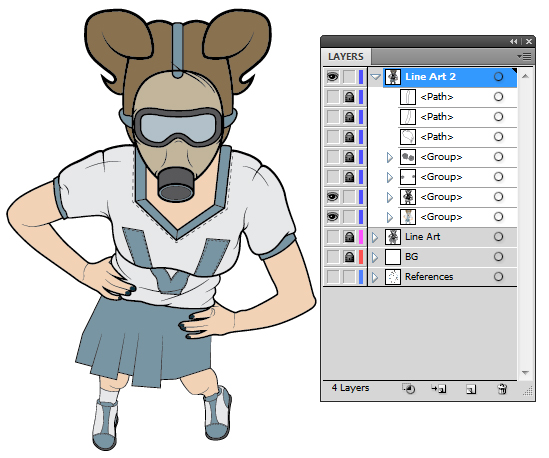Viewport: 549px width, 458px height.
Task: Collapse the Line Art 2 layer triangle
Action: (375, 77)
